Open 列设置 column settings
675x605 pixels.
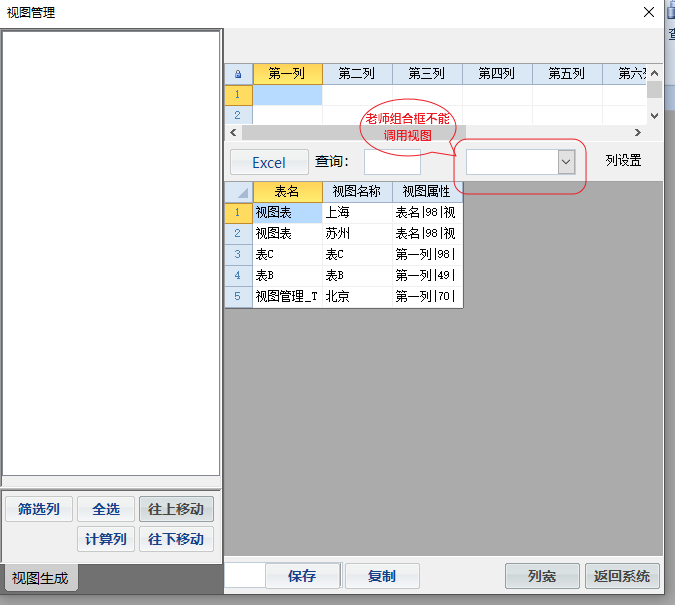[623, 160]
